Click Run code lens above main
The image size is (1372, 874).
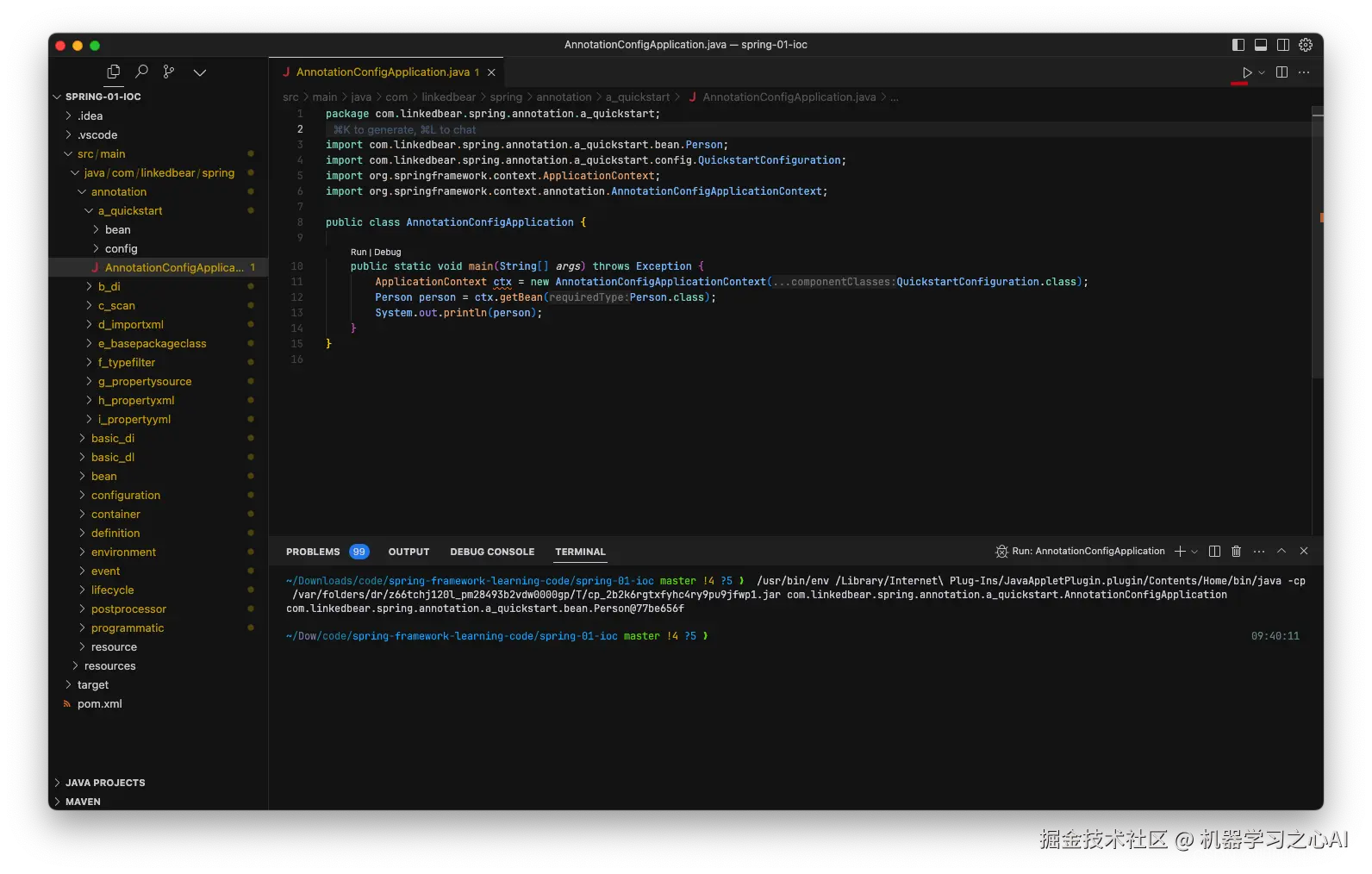click(358, 253)
